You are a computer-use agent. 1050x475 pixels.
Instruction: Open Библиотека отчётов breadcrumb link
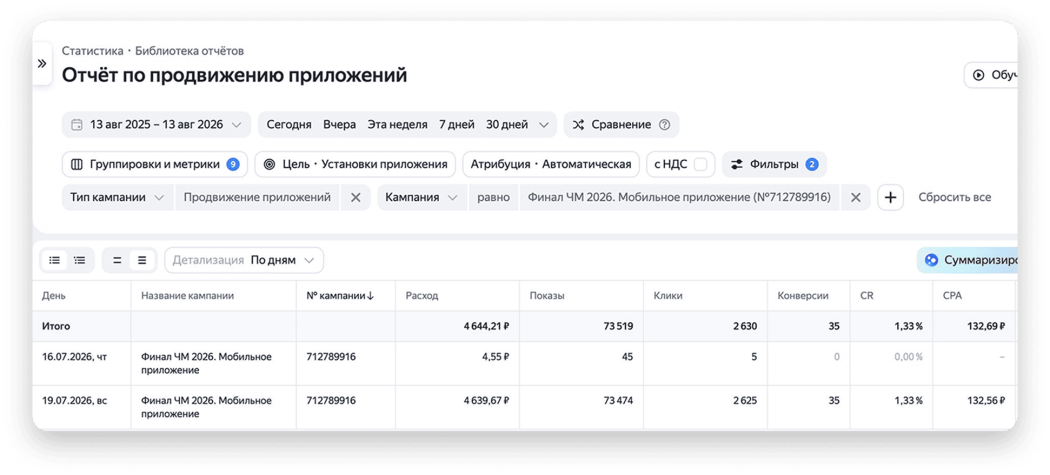pos(190,51)
